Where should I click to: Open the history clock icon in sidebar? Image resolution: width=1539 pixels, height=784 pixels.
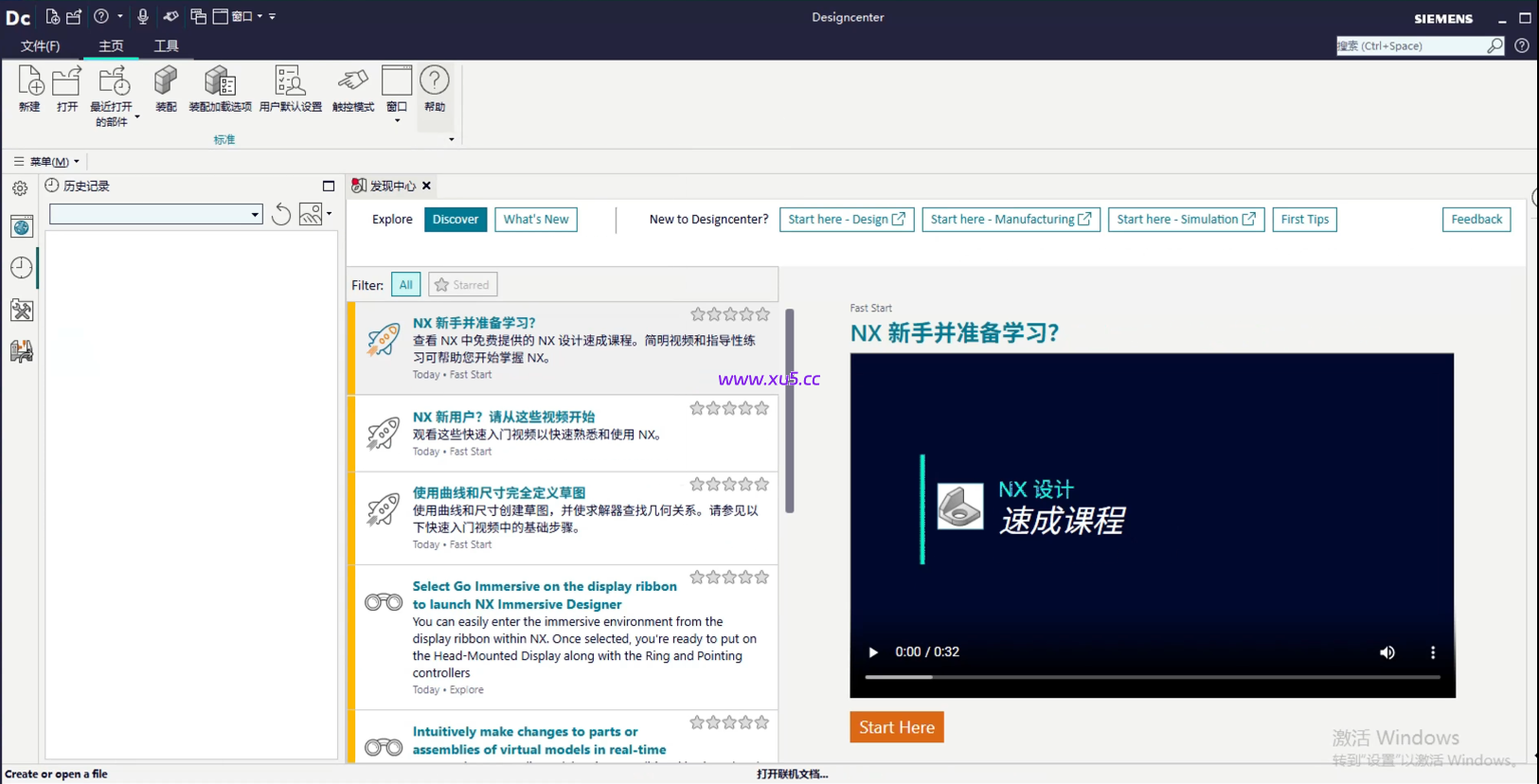(x=21, y=268)
